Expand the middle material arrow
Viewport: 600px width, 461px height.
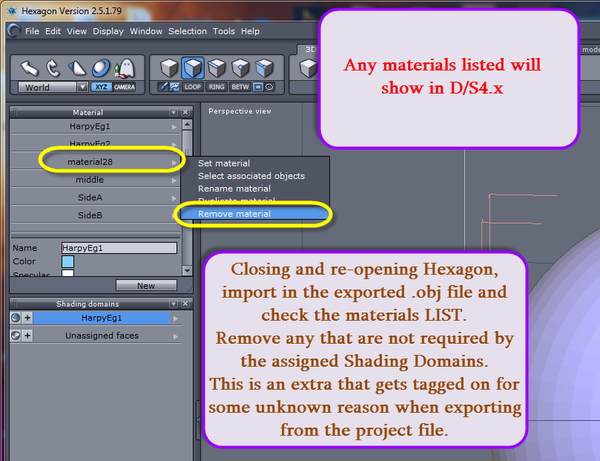(x=174, y=180)
